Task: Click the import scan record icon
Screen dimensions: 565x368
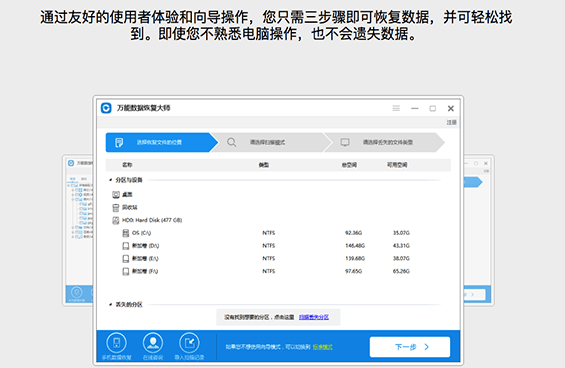Action: (x=189, y=343)
